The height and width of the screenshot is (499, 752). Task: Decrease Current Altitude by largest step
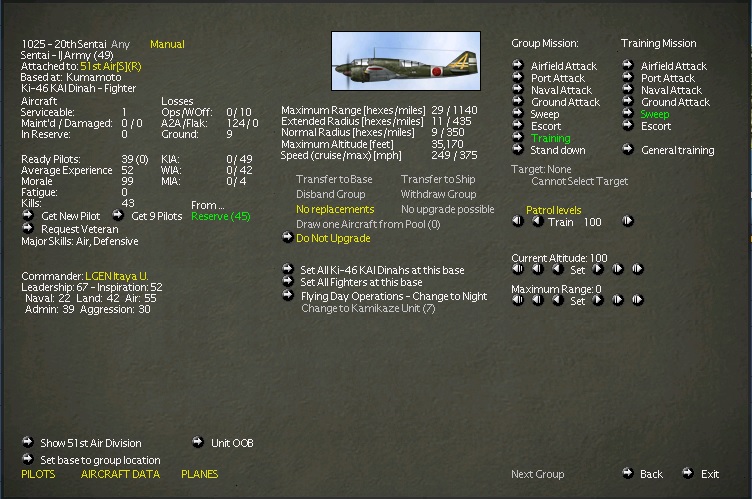518,269
